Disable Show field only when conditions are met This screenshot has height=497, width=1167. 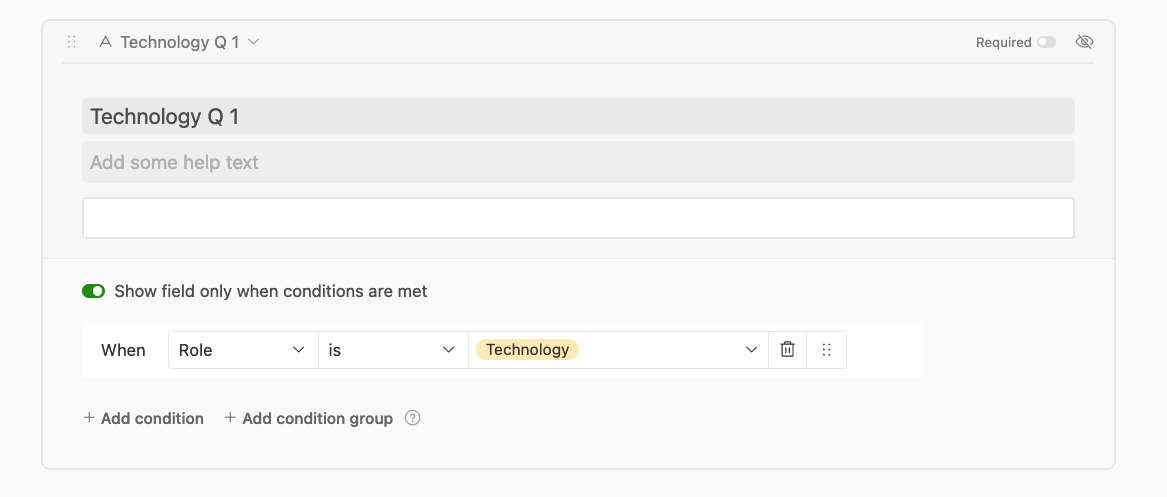click(94, 291)
